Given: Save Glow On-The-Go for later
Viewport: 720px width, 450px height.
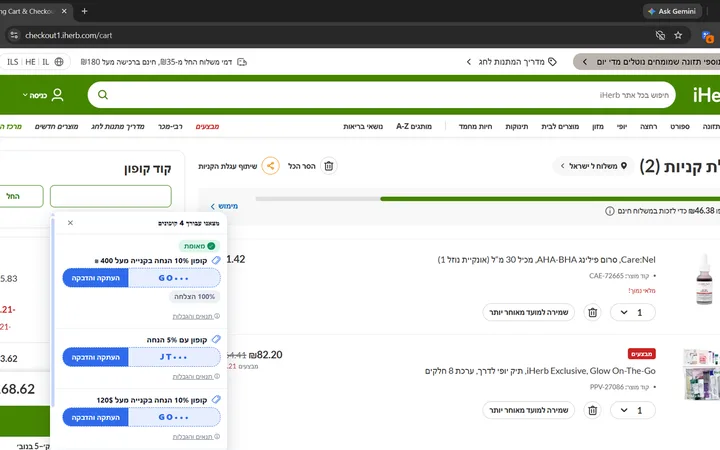Looking at the screenshot, I should 529,410.
